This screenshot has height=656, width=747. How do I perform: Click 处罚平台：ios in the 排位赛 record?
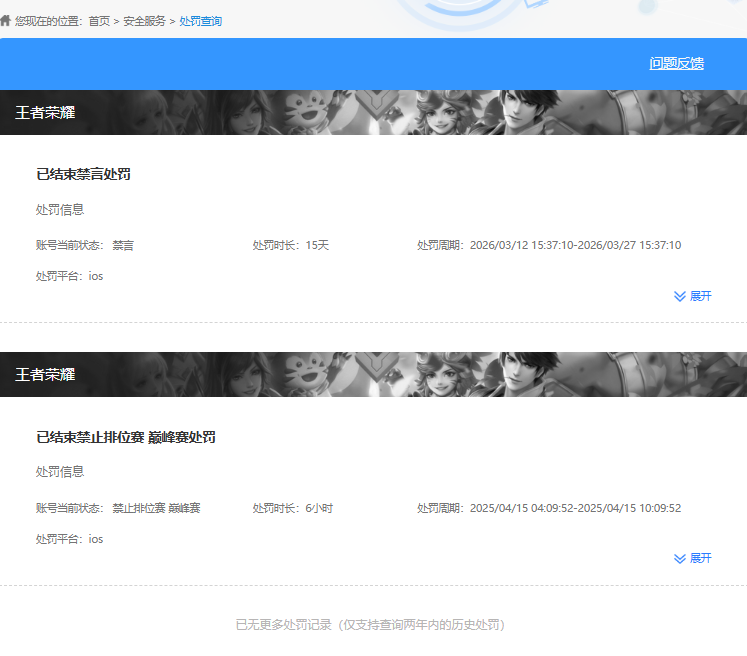click(70, 539)
